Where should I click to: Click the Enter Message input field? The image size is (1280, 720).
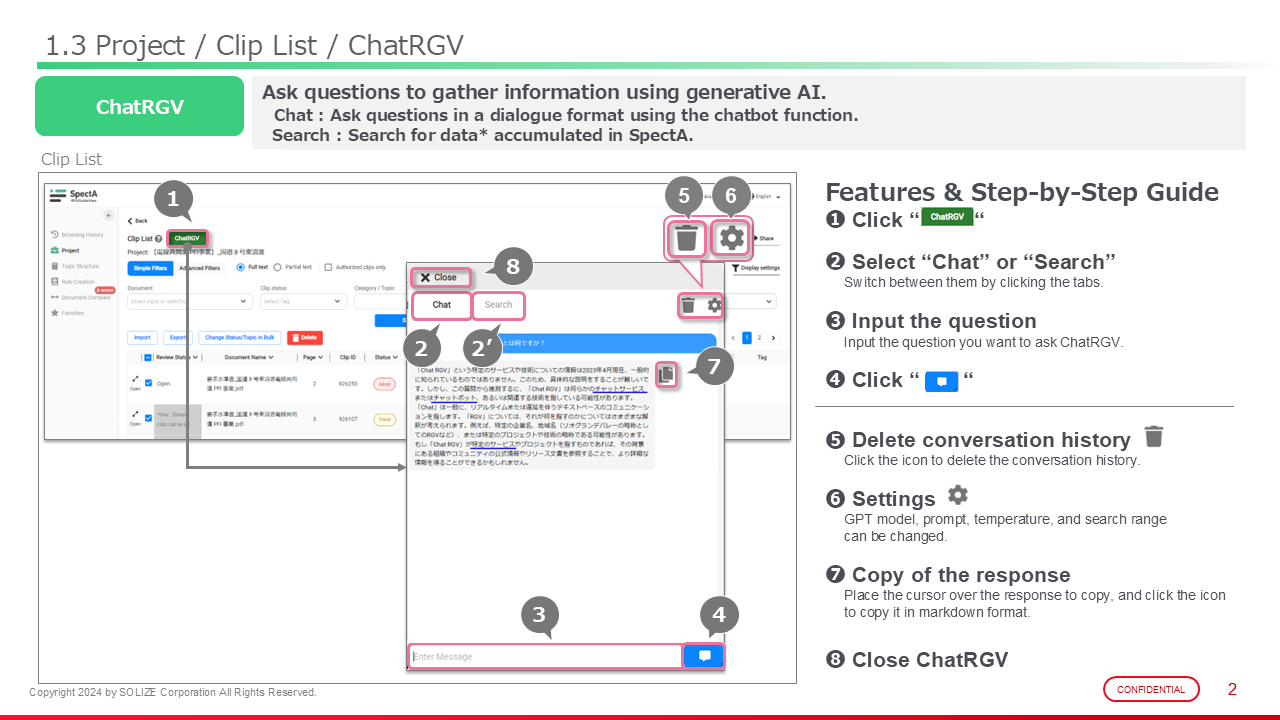(x=545, y=656)
